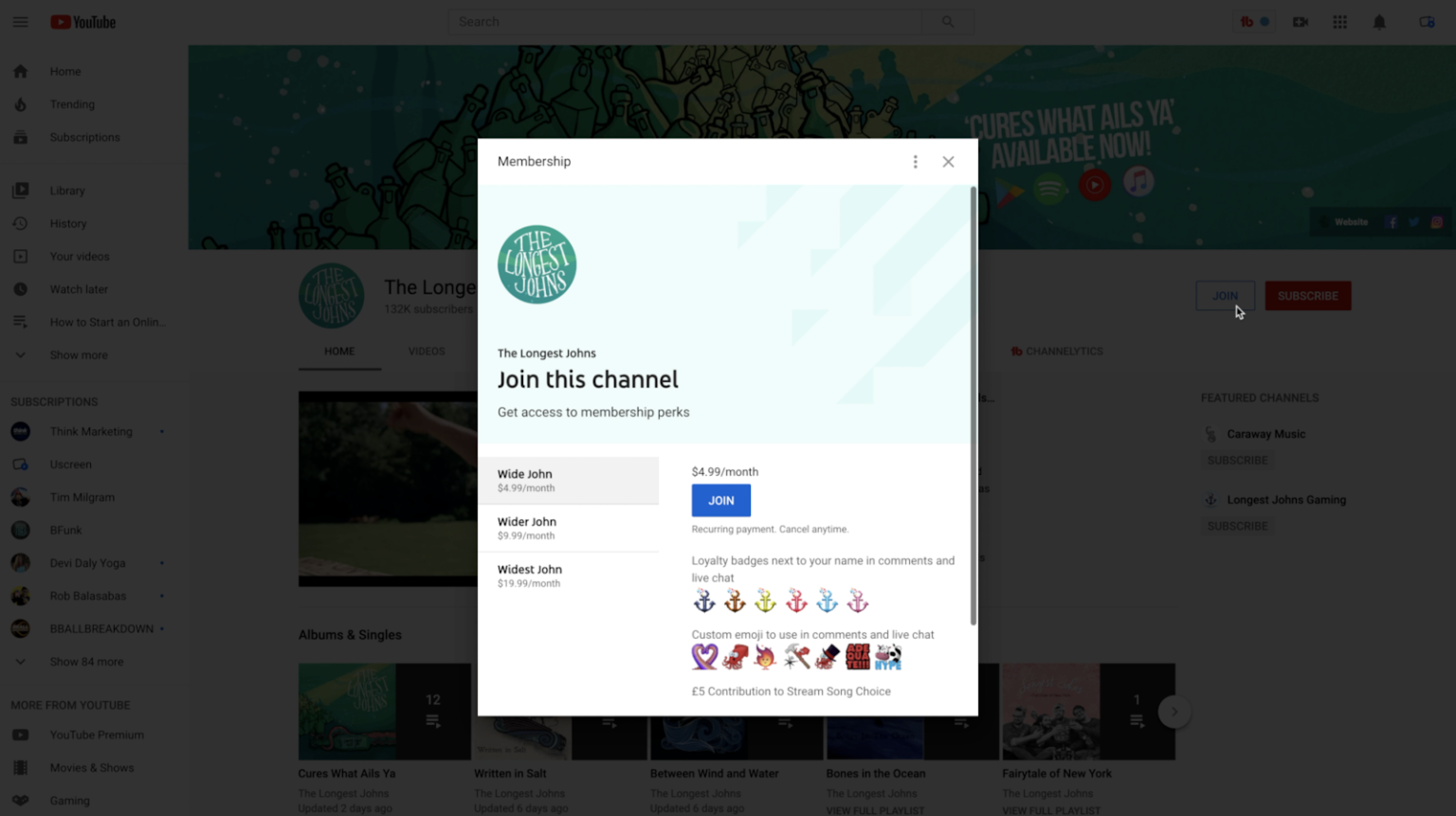Open the hamburger guide menu
This screenshot has width=1456, height=816.
coord(20,22)
